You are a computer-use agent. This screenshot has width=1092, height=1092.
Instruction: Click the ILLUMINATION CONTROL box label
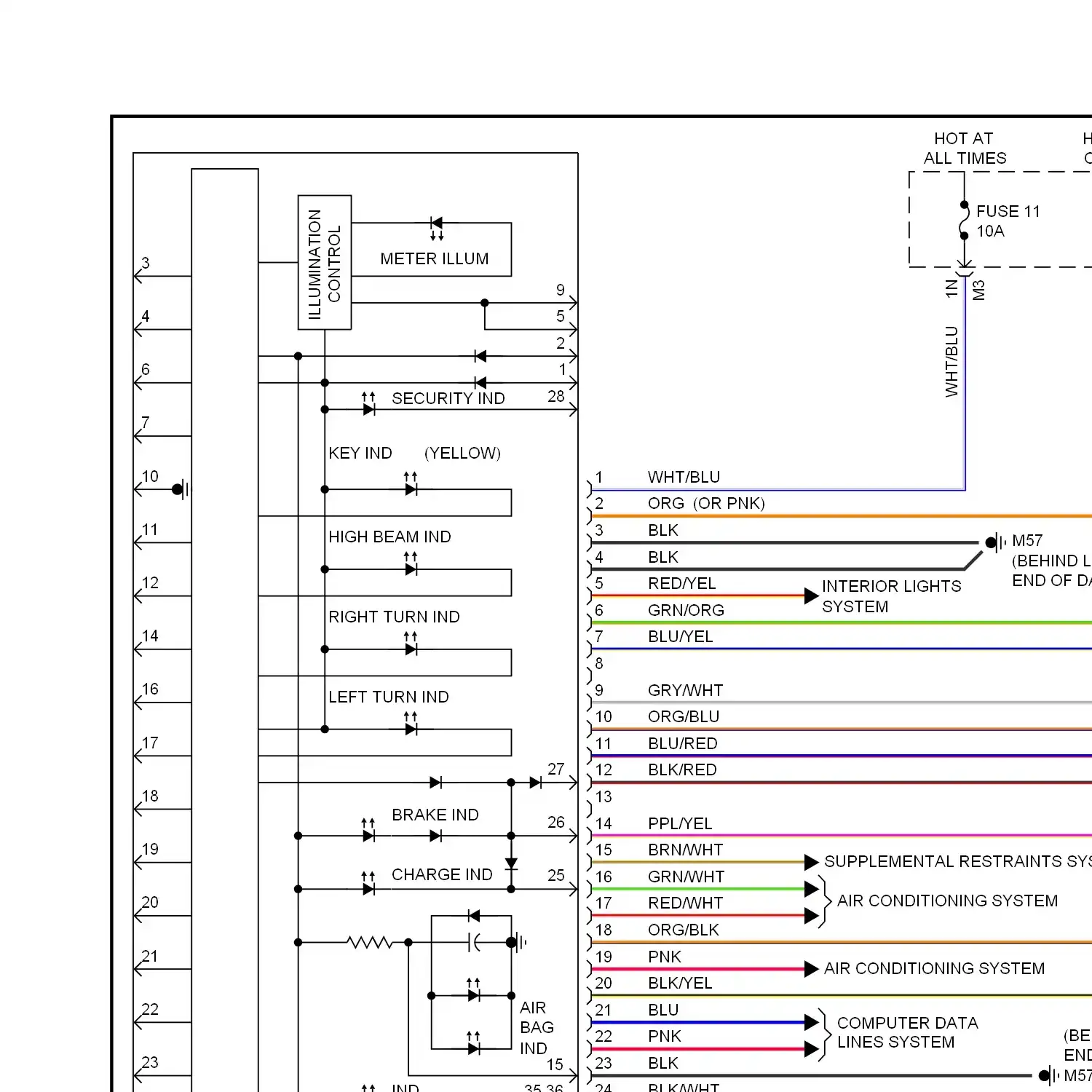tap(325, 264)
